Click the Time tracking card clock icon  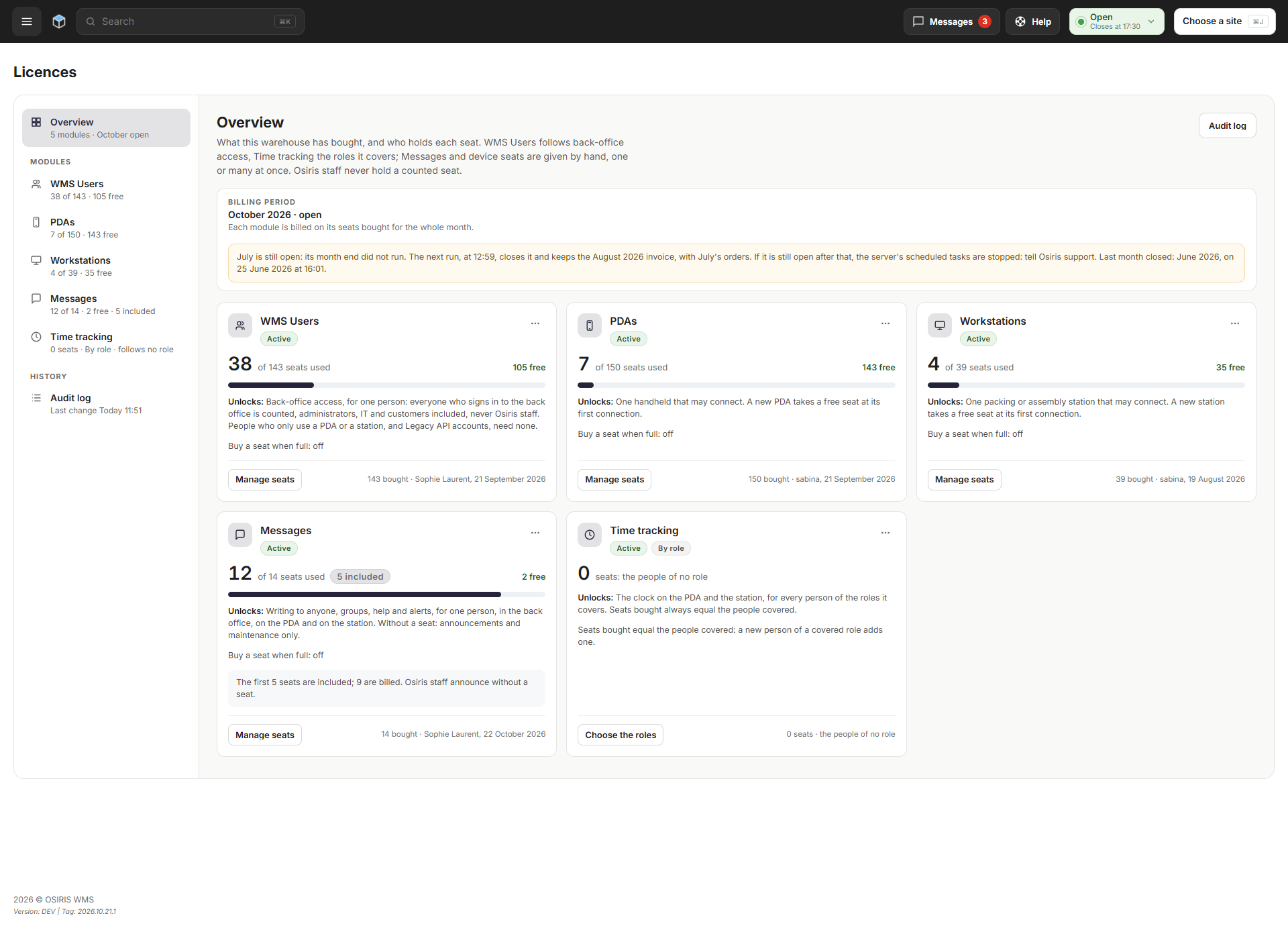point(590,535)
